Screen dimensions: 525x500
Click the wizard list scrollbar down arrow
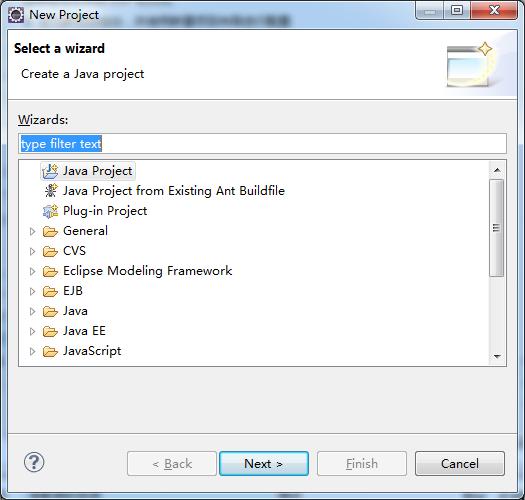pyautogui.click(x=497, y=356)
